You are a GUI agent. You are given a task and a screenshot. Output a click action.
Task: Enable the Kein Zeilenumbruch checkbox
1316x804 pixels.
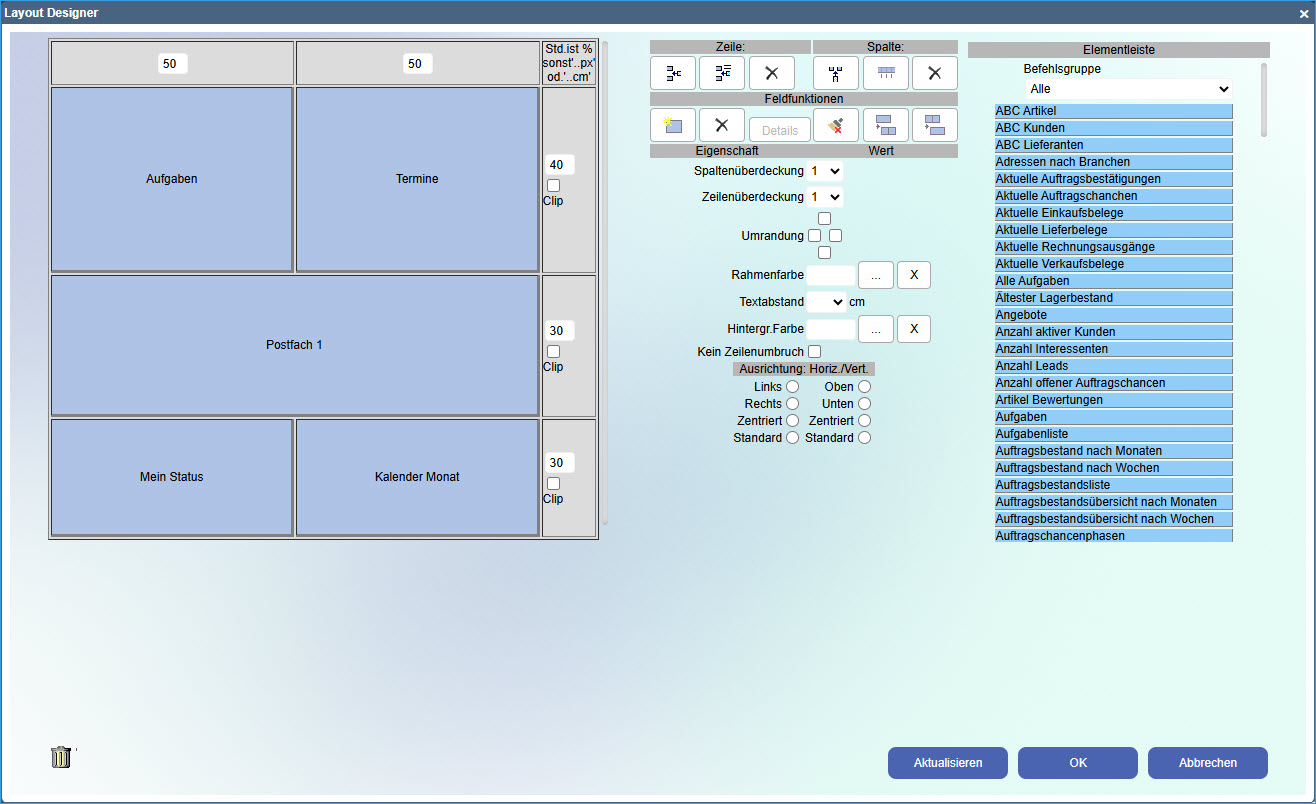[814, 352]
